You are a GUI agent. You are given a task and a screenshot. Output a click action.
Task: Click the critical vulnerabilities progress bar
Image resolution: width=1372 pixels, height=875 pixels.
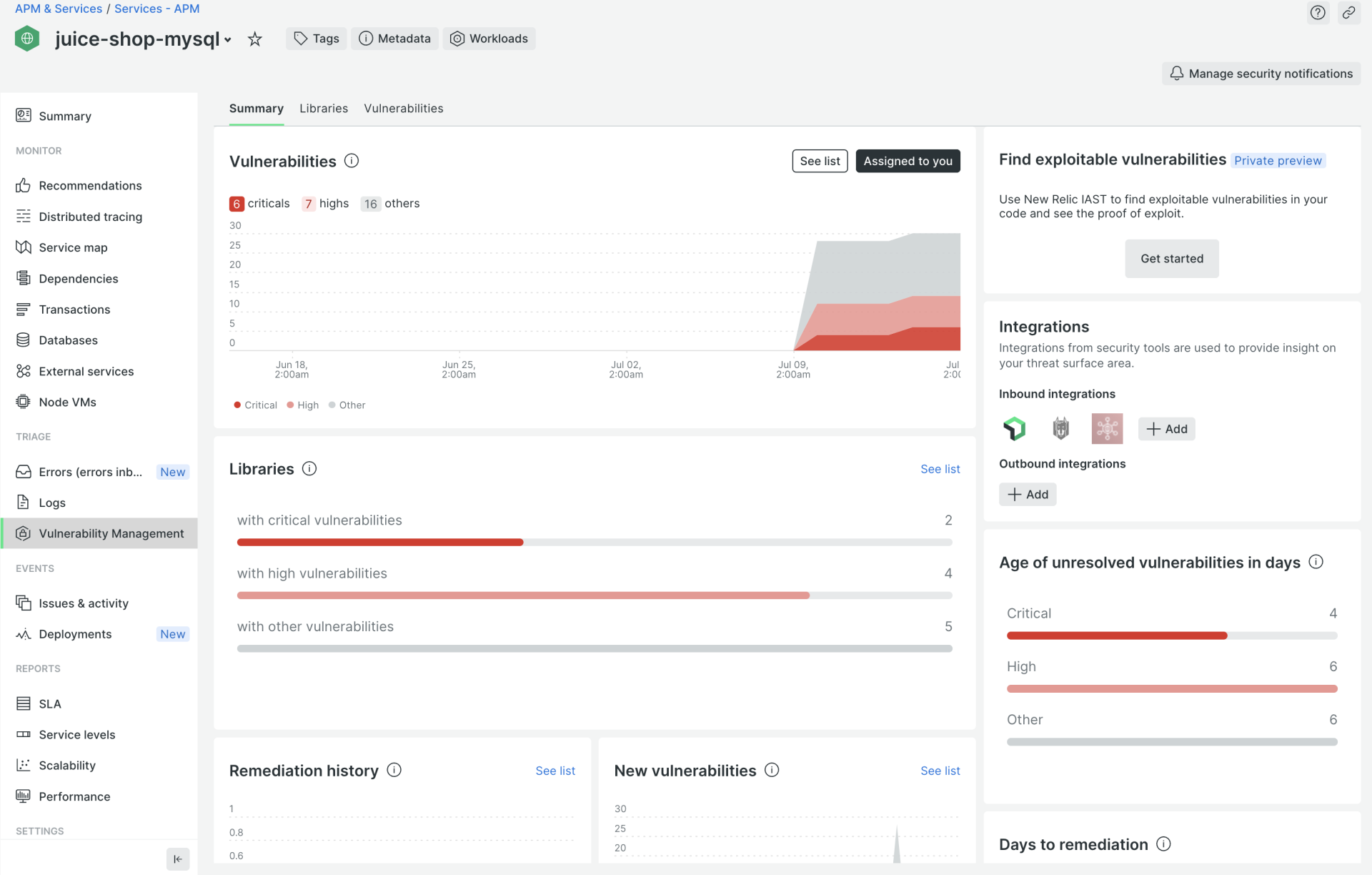593,542
